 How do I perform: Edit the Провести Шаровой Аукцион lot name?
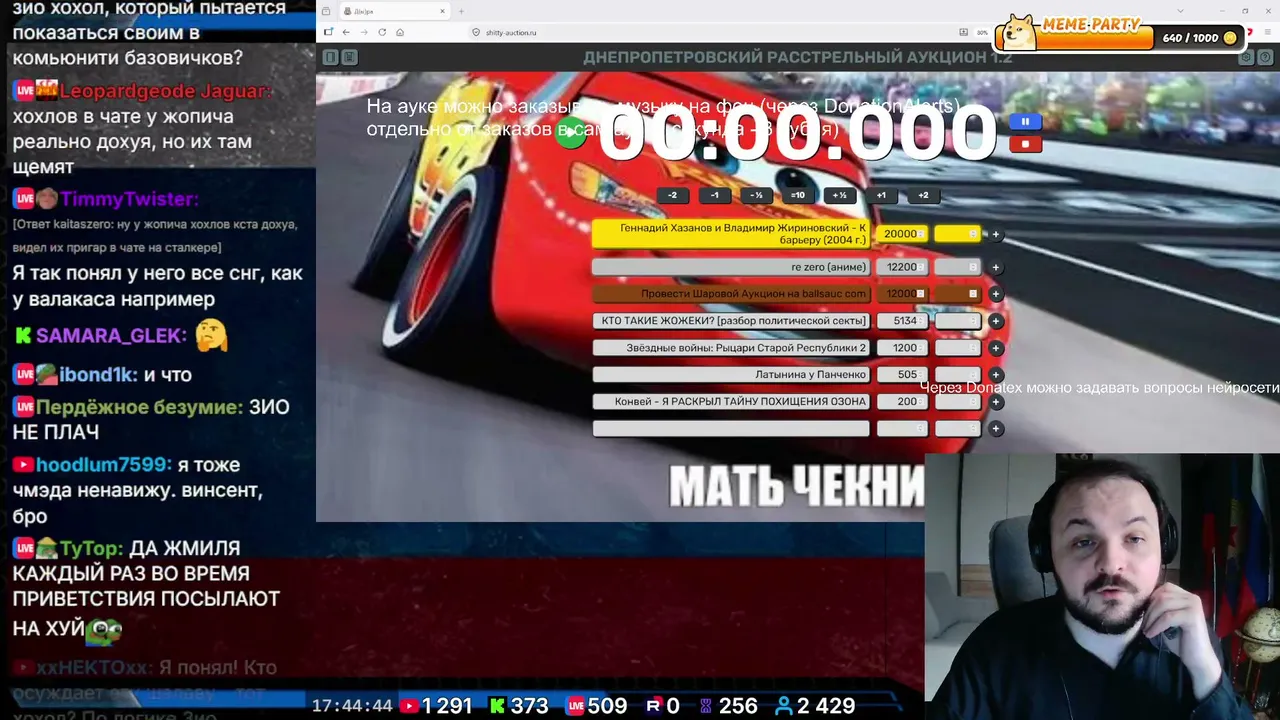(x=731, y=294)
